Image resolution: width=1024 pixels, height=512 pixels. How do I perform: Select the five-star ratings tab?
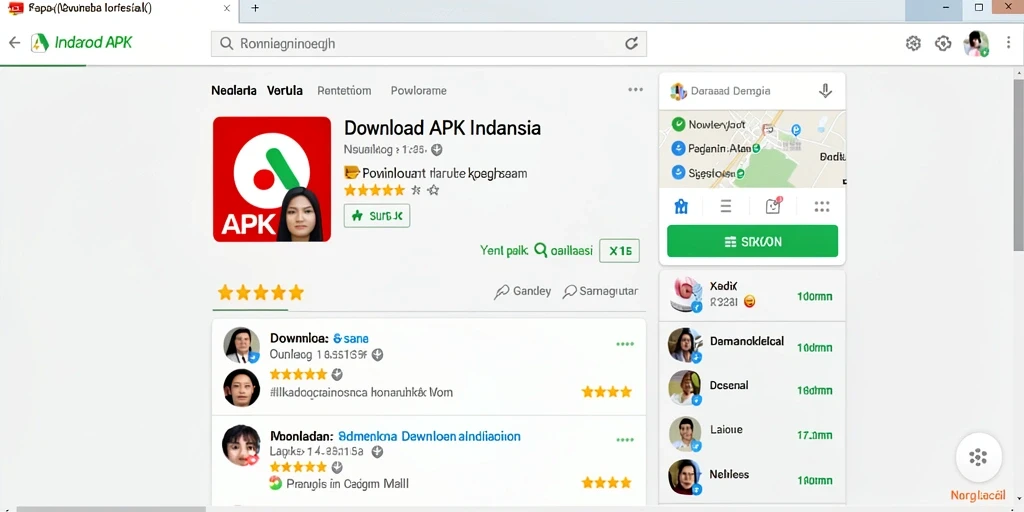point(261,293)
